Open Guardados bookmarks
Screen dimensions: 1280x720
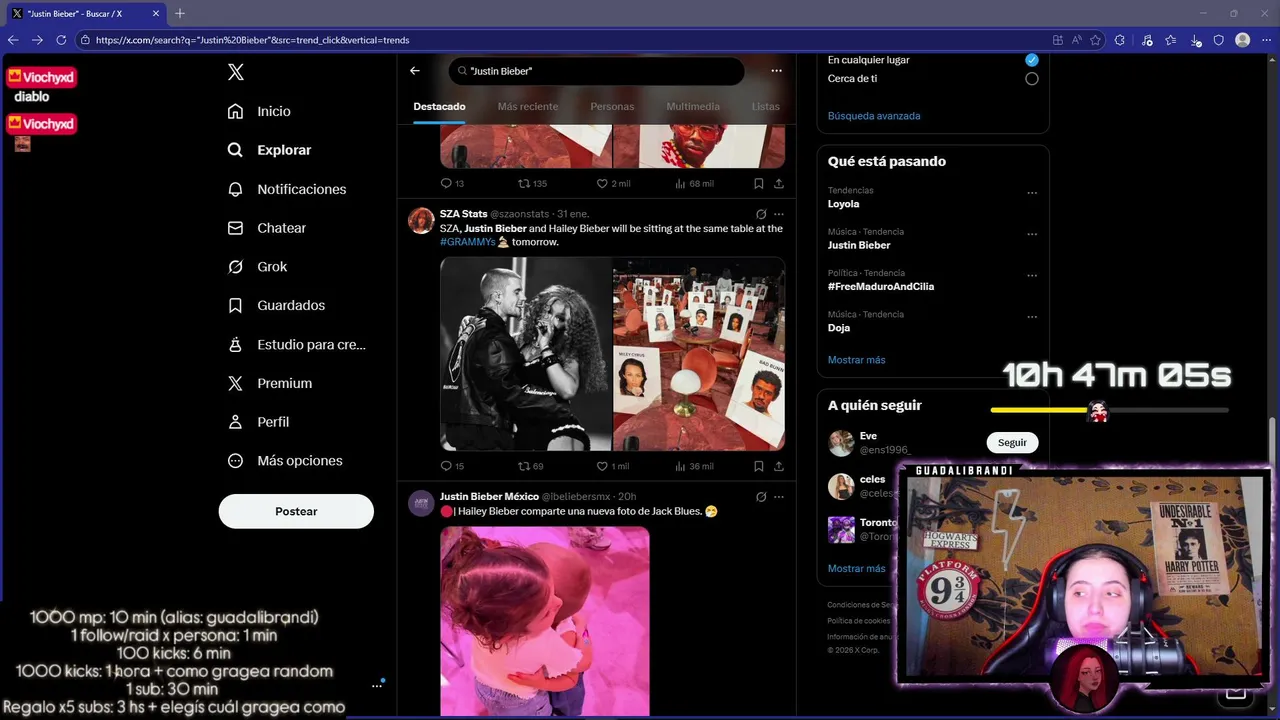276,305
